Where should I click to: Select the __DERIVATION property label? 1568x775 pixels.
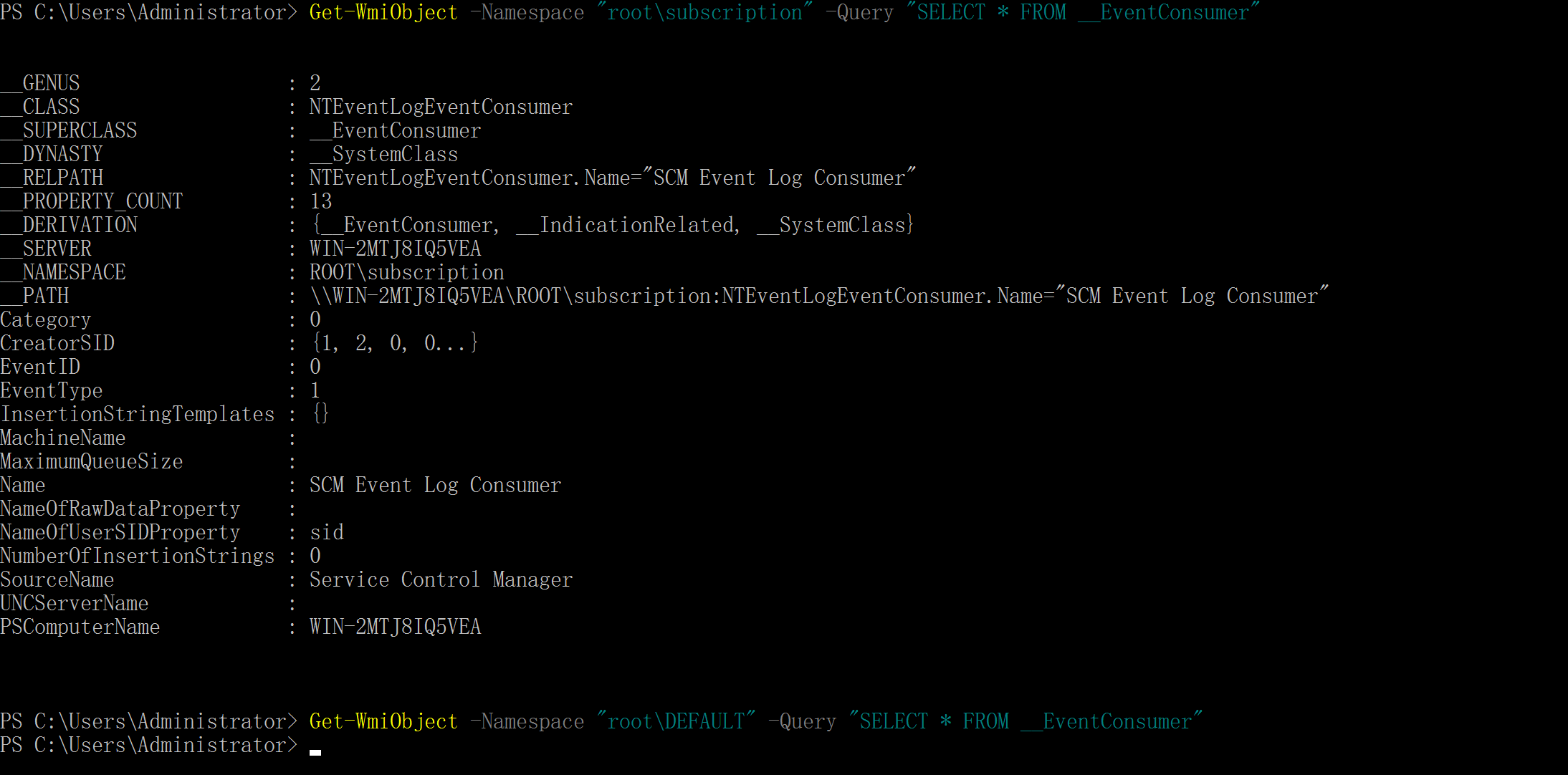tap(69, 225)
